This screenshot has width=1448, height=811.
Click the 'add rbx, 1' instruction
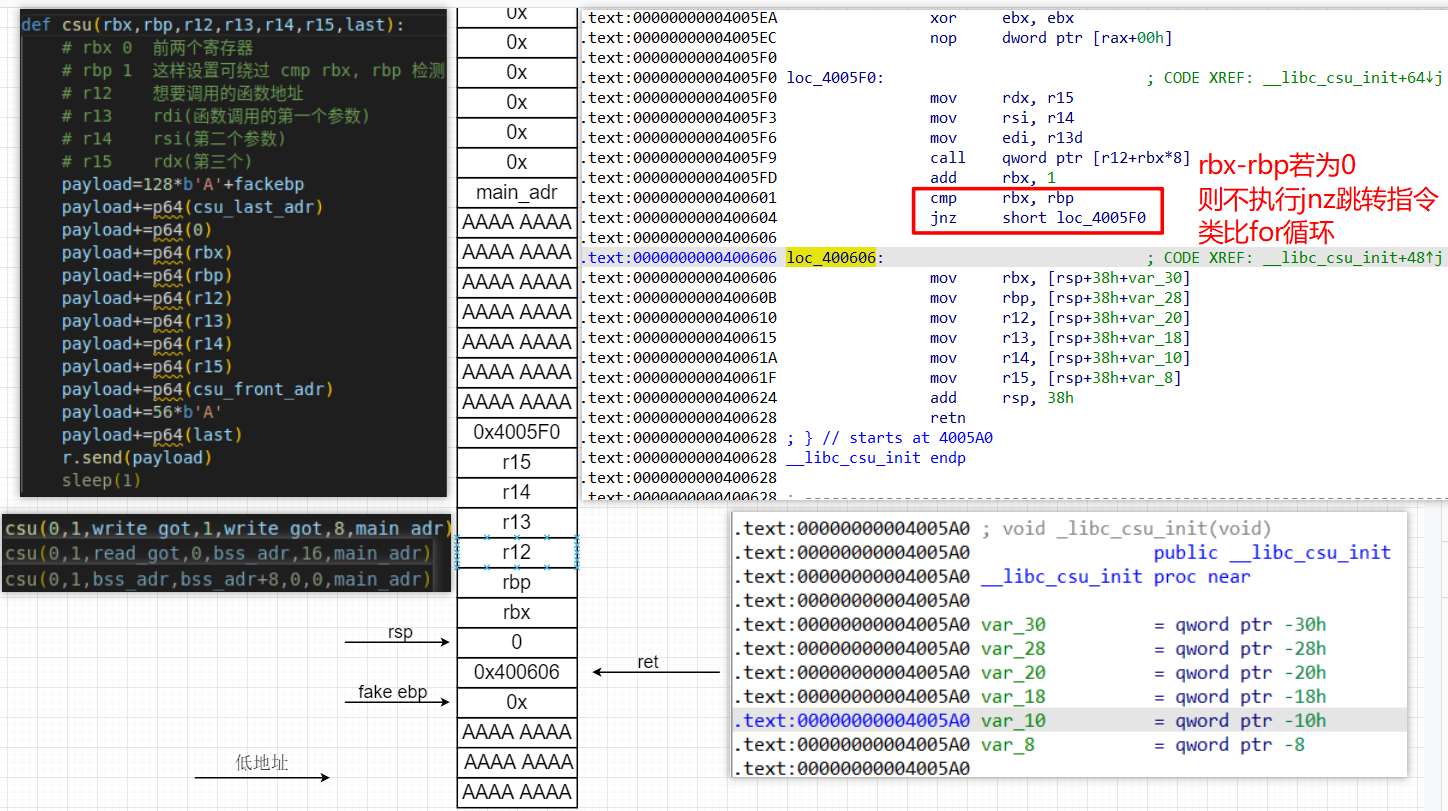tap(993, 178)
